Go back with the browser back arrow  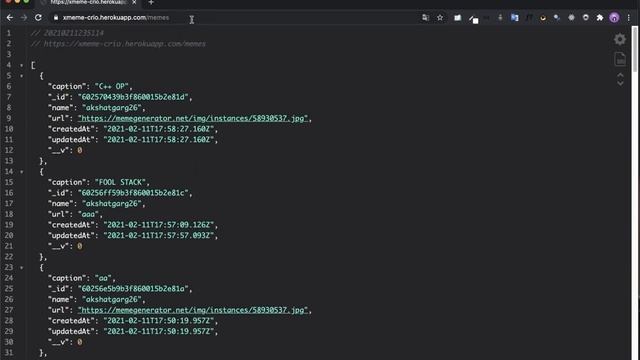point(10,18)
